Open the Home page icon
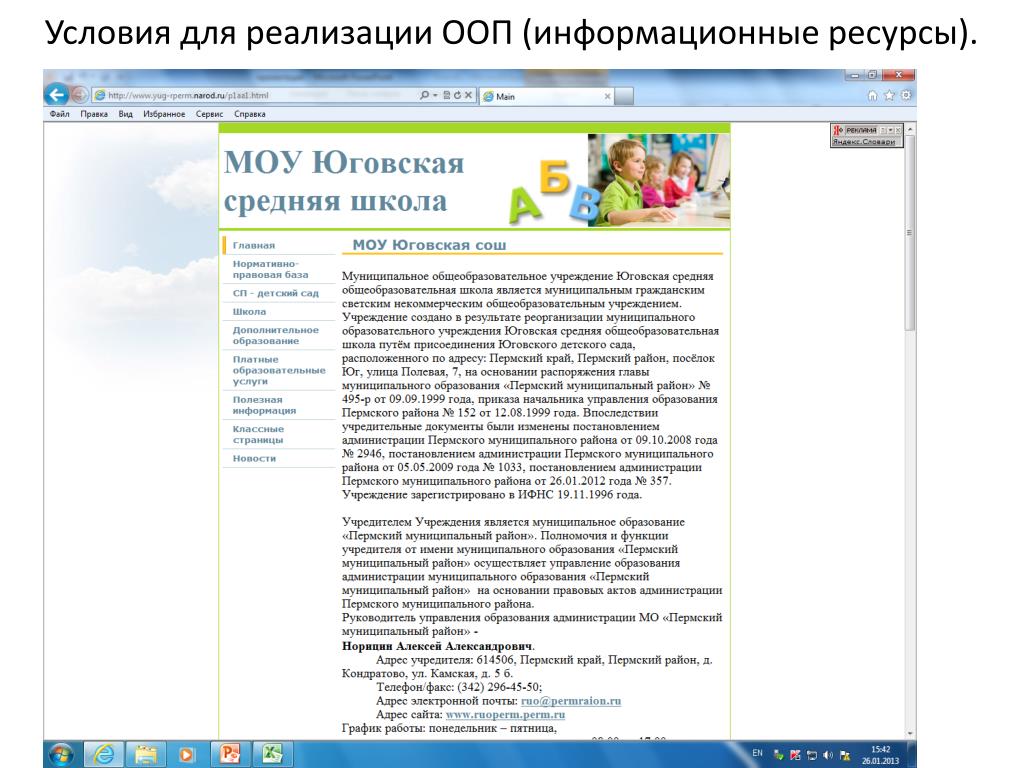This screenshot has width=1024, height=768. pos(872,95)
